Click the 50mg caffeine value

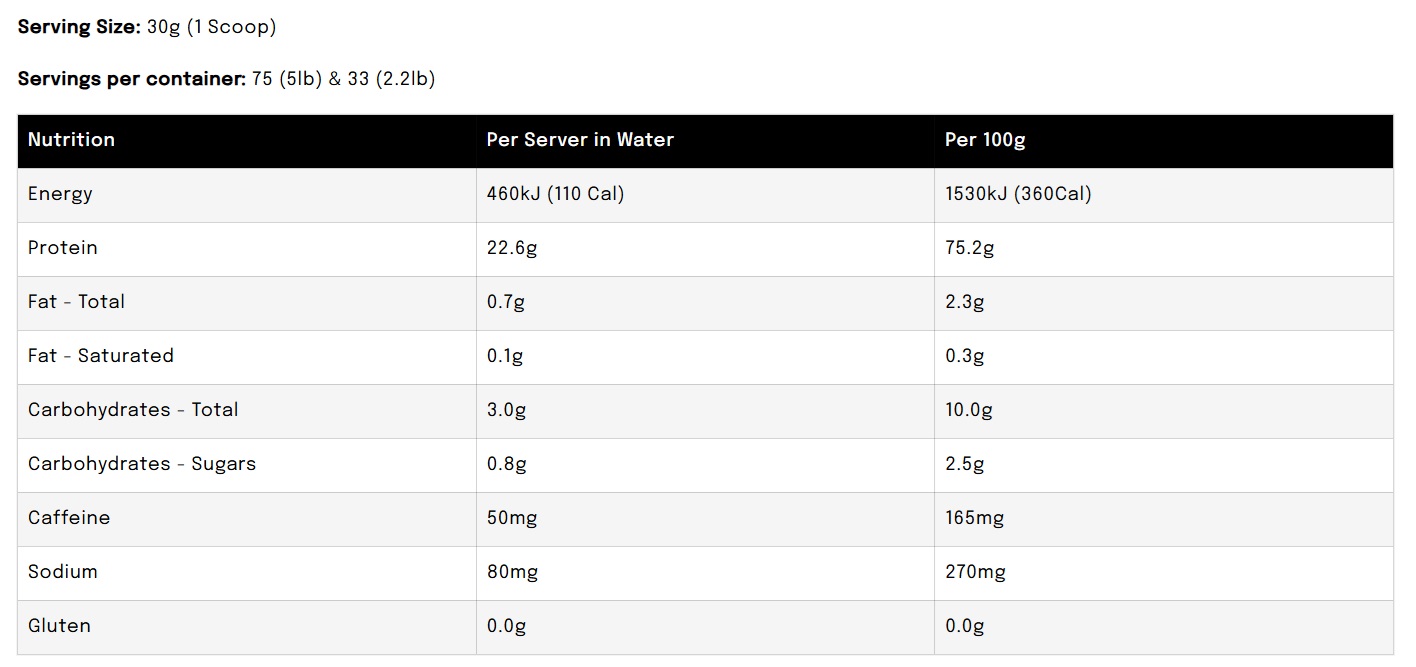pyautogui.click(x=512, y=518)
